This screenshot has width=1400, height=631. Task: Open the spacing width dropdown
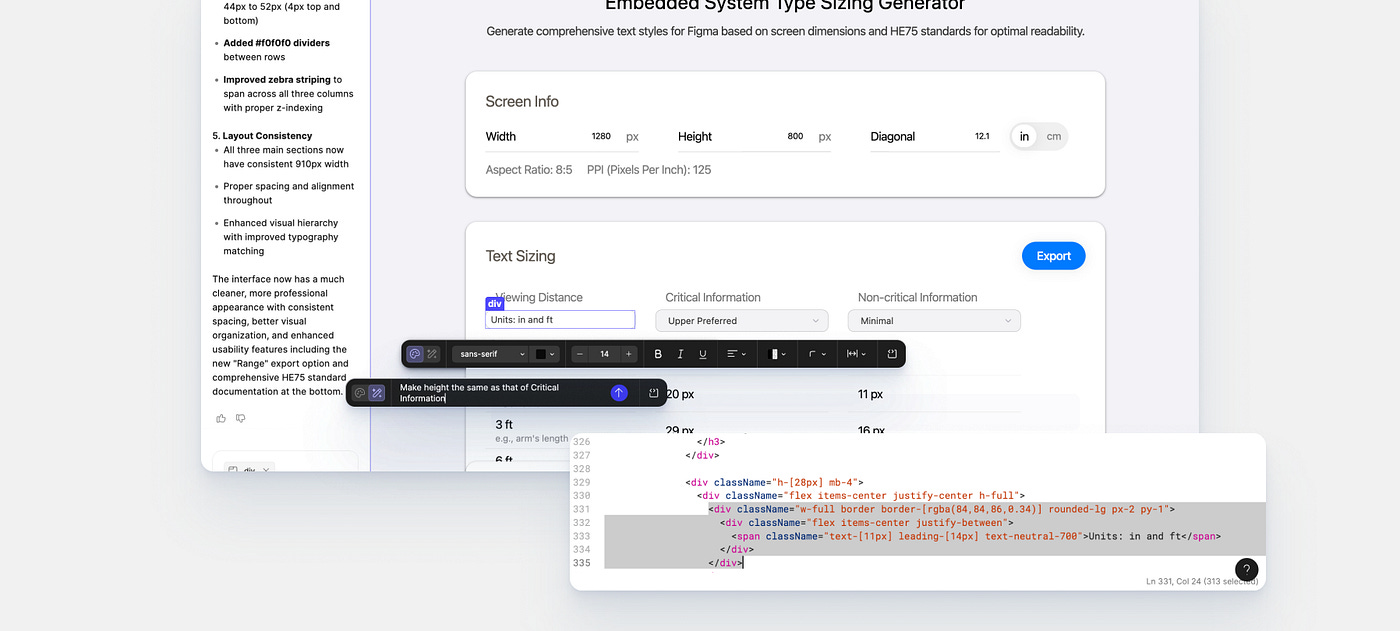point(857,354)
